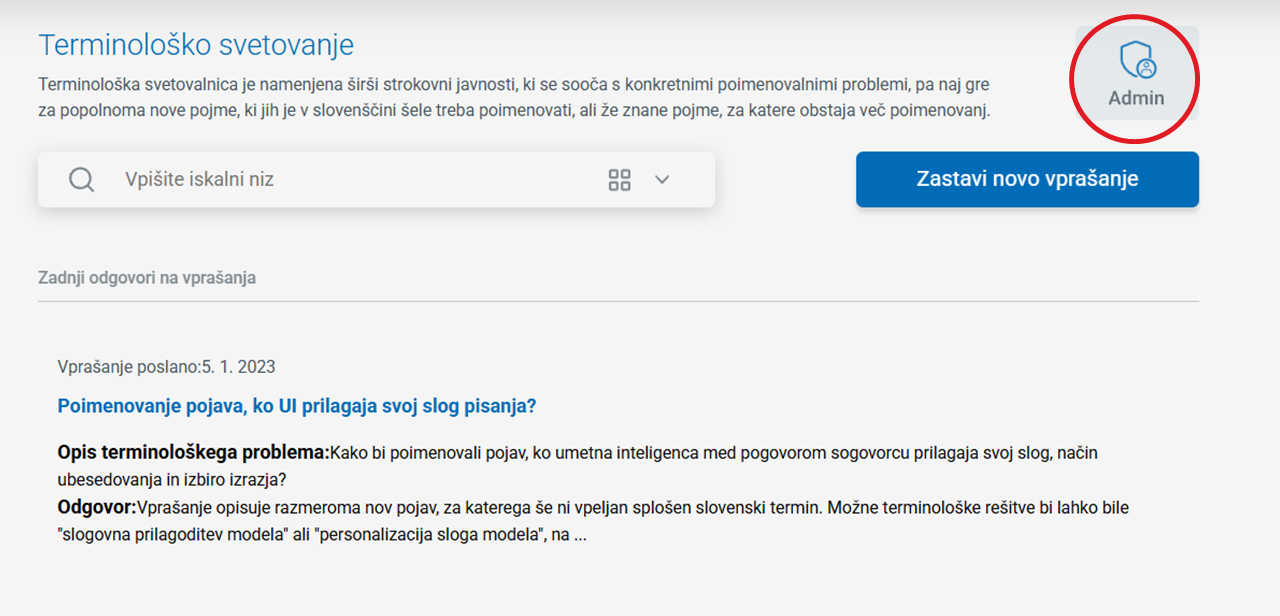Open the grid view filter icon

coord(620,180)
